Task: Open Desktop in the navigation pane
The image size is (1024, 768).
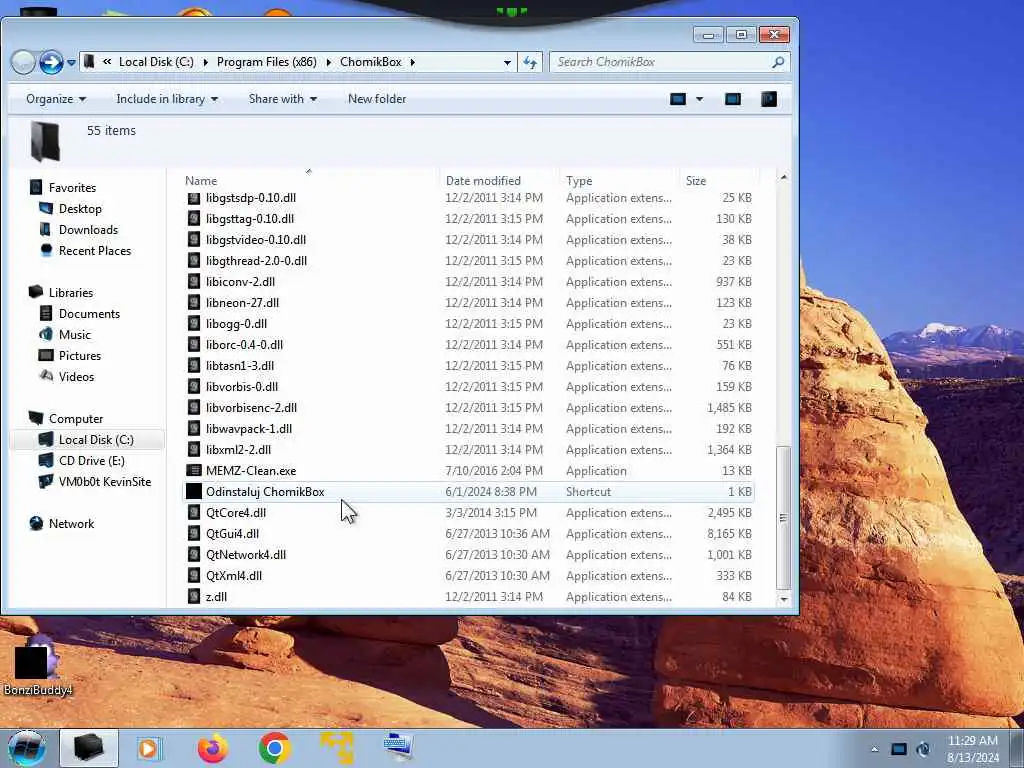Action: 80,209
